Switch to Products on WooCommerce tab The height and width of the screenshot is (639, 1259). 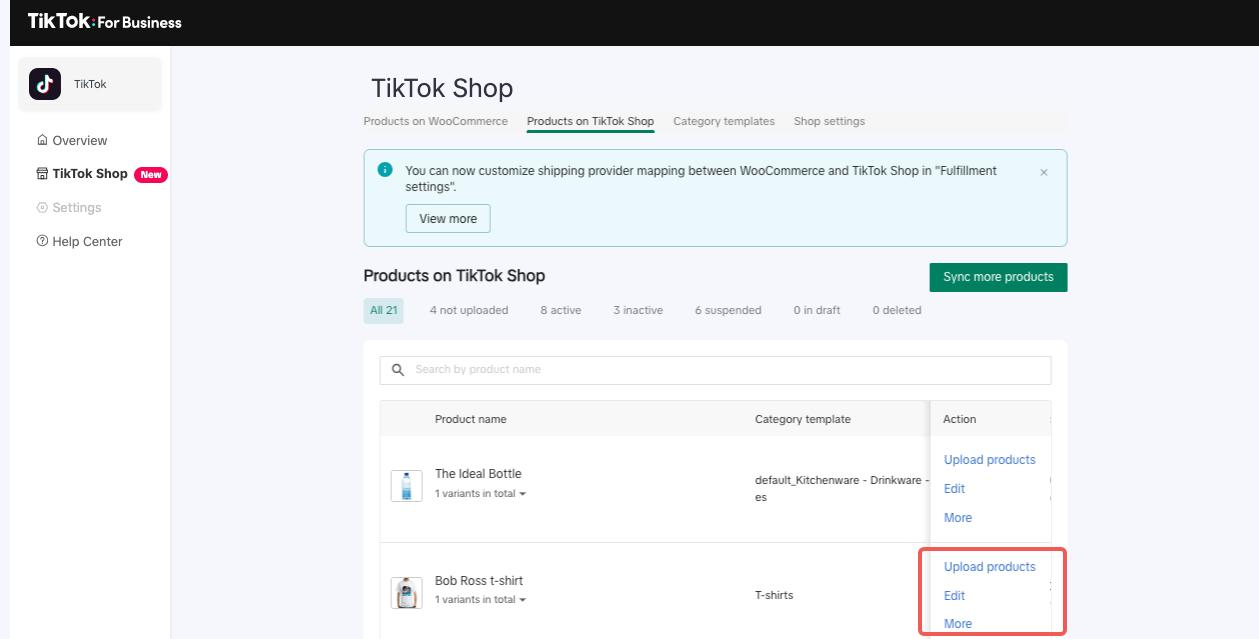[435, 121]
